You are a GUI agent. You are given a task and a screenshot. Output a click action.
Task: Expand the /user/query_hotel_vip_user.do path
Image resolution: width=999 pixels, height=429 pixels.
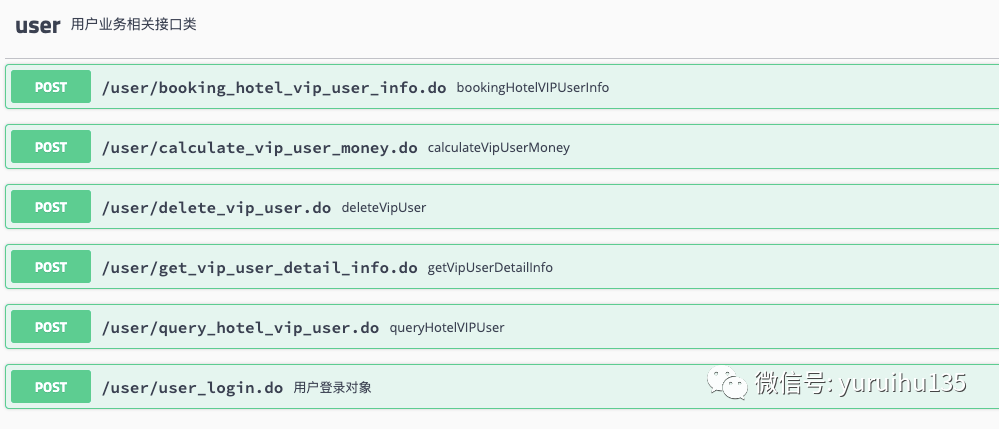(240, 327)
